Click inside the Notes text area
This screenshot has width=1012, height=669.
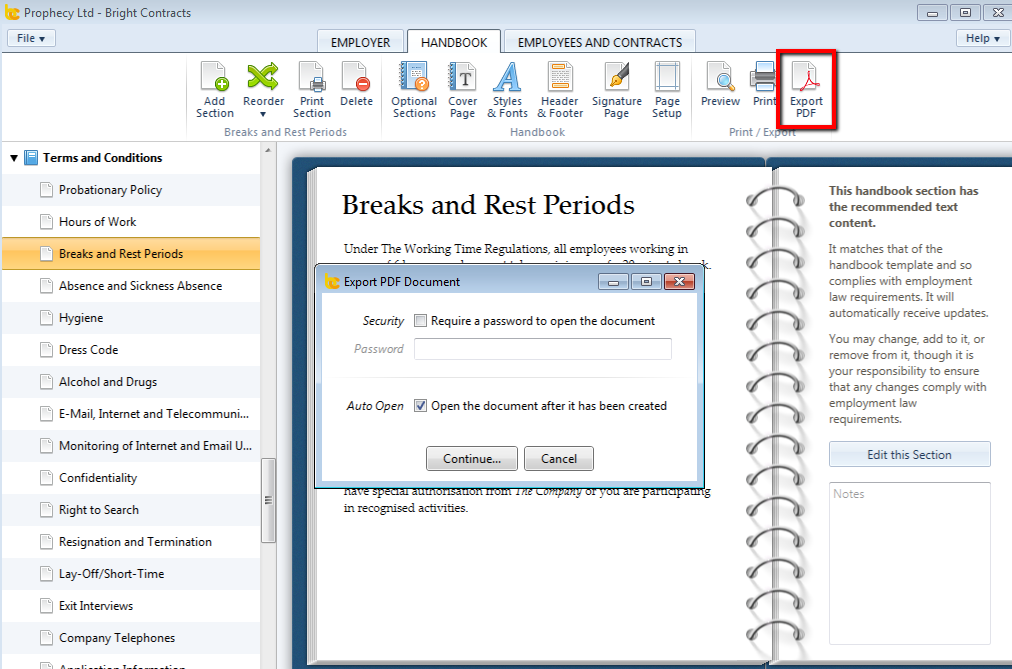point(909,563)
